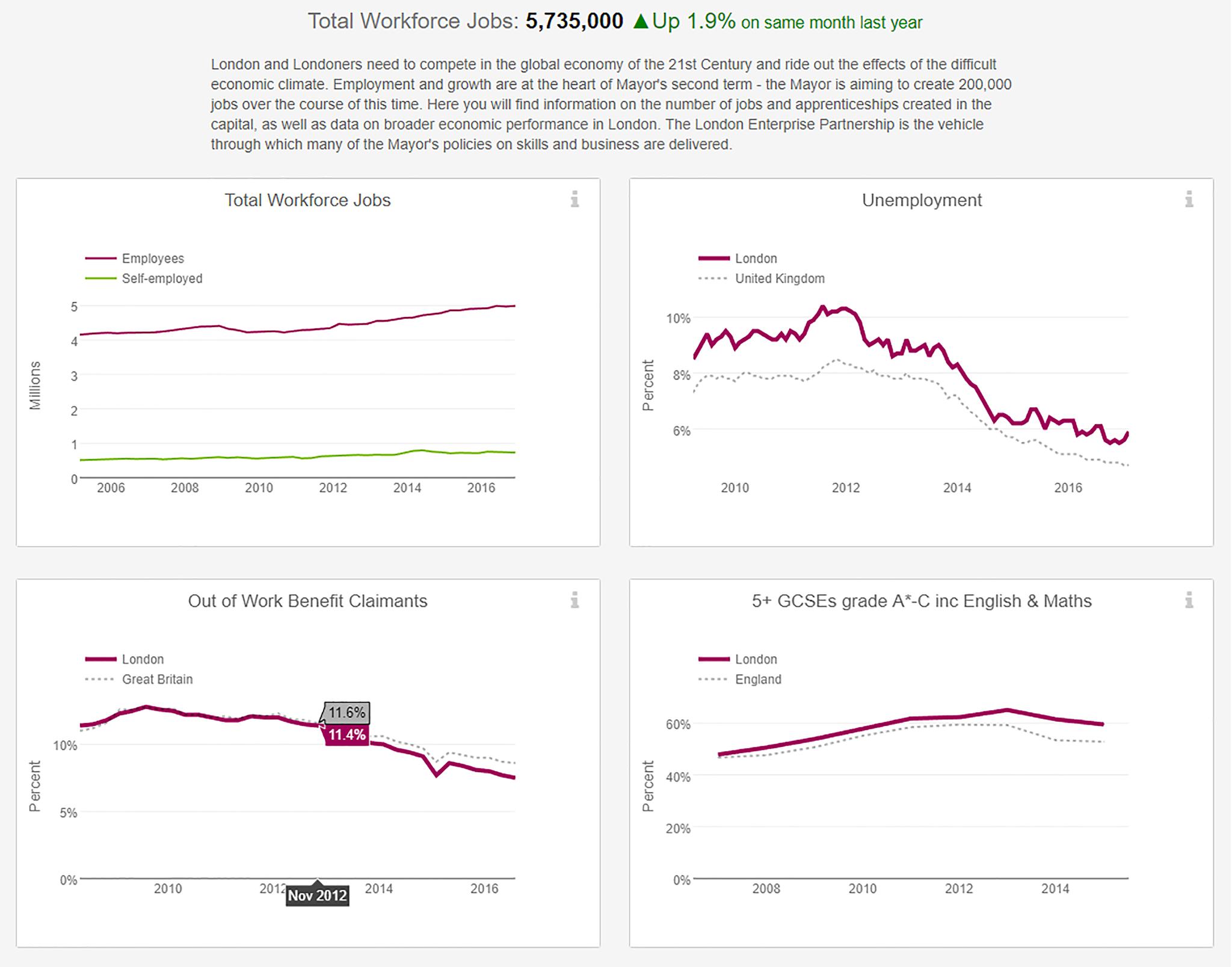Viewport: 1232px width, 967px height.
Task: Click Out of Work Benefit Claimants title
Action: click(x=307, y=601)
